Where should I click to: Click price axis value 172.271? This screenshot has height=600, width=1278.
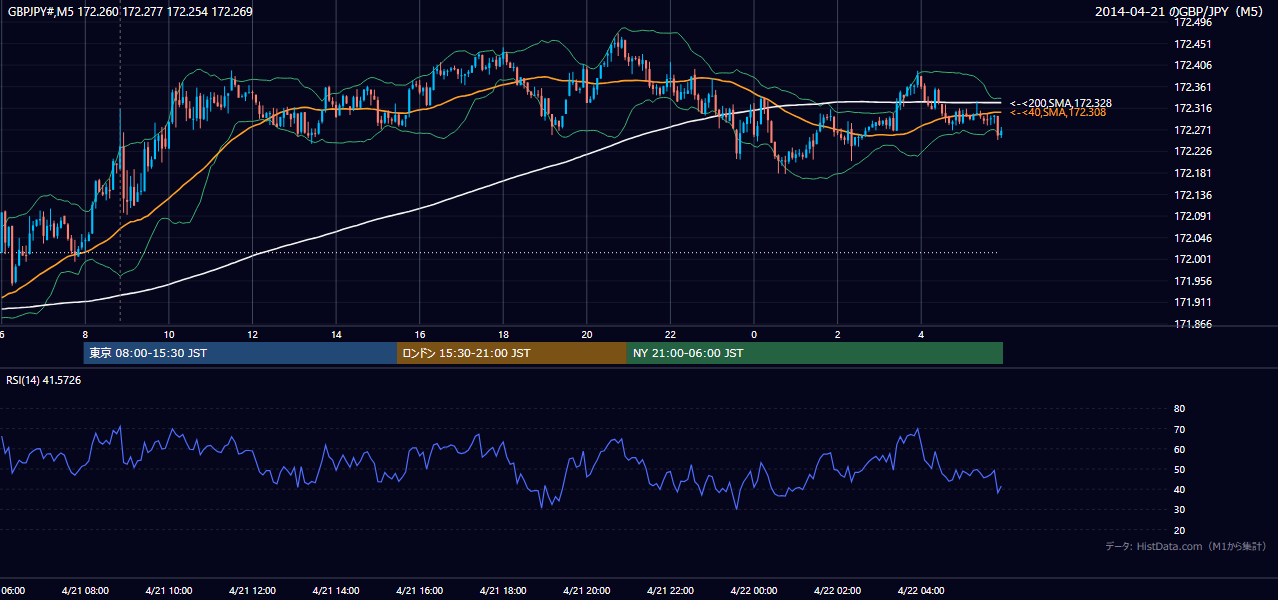1194,130
